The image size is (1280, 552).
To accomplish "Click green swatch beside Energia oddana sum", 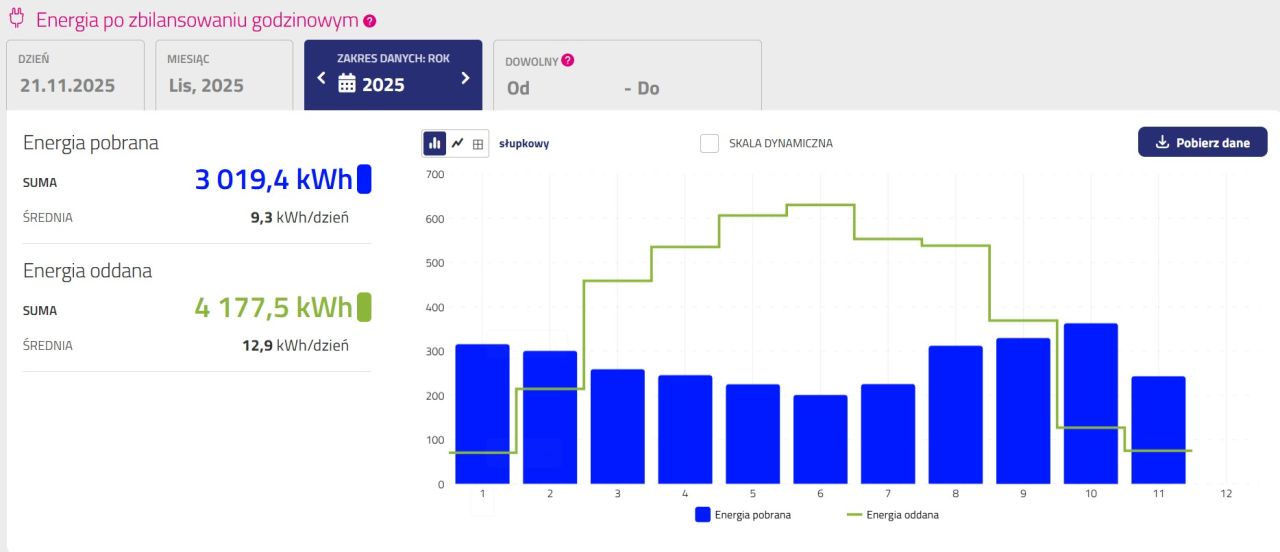I will pyautogui.click(x=364, y=307).
